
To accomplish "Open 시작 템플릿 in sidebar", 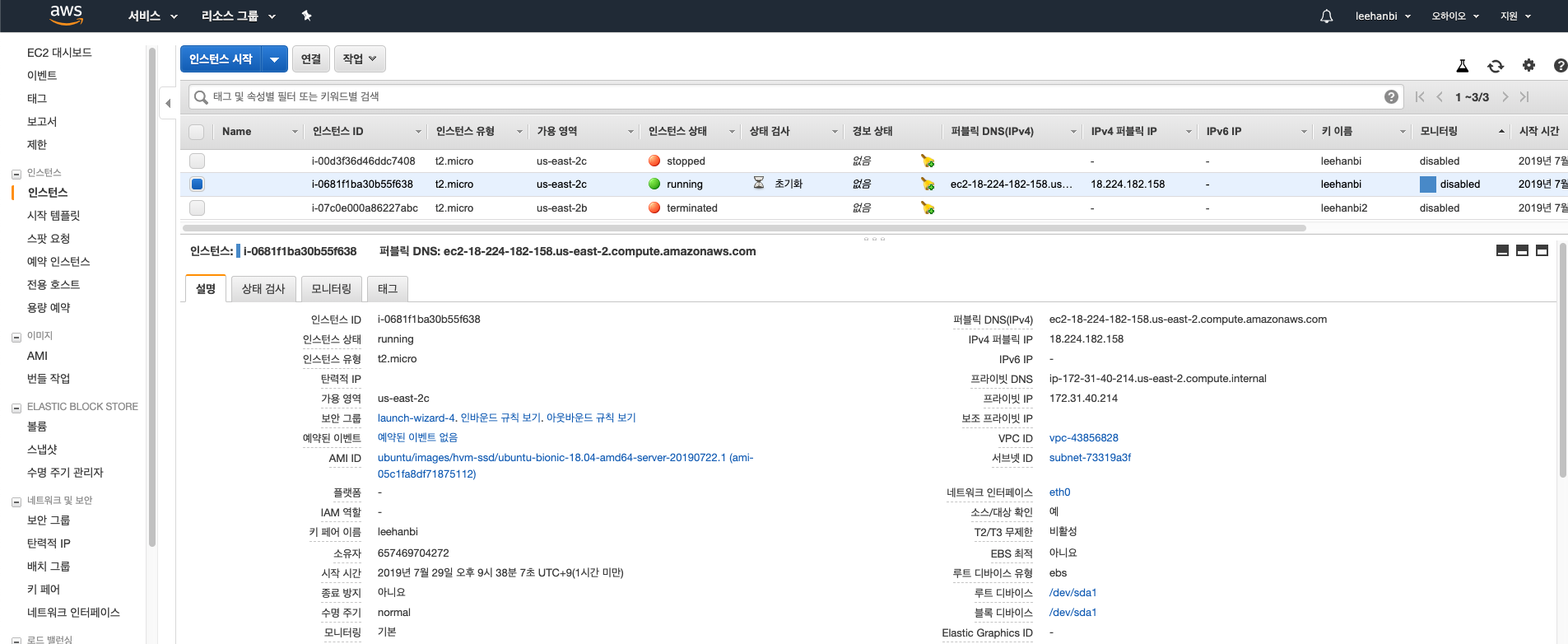I will point(54,216).
